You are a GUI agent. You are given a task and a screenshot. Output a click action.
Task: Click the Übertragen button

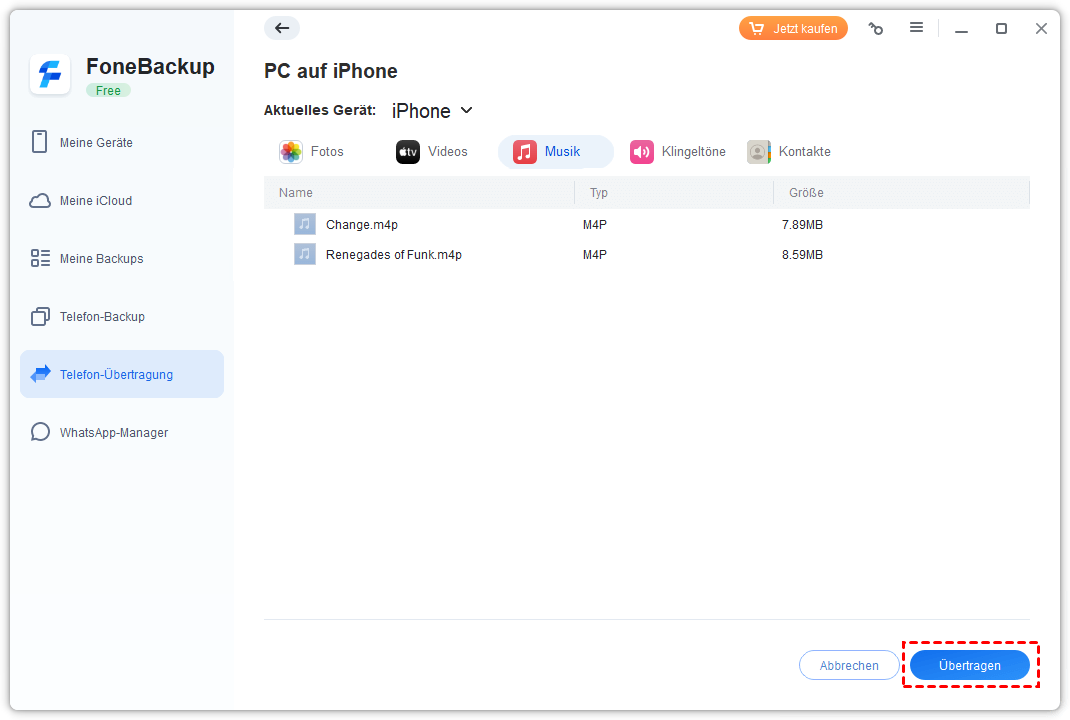(x=970, y=665)
